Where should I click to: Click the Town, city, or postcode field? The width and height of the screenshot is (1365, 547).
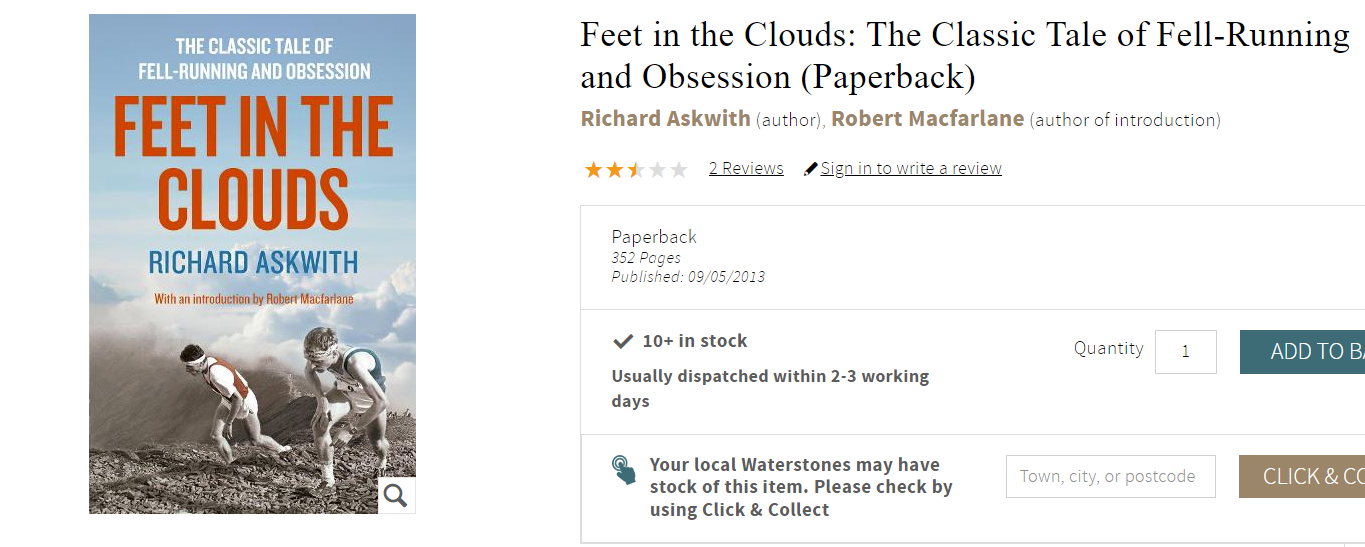tap(1111, 476)
